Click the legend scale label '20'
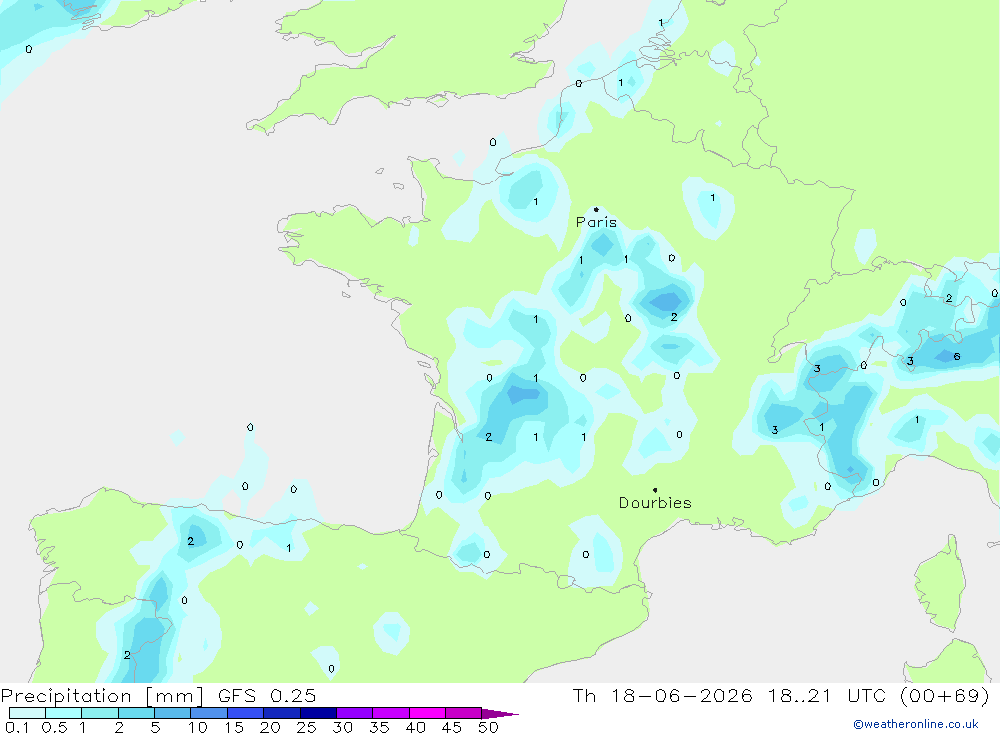The height and width of the screenshot is (733, 1000). tap(270, 727)
